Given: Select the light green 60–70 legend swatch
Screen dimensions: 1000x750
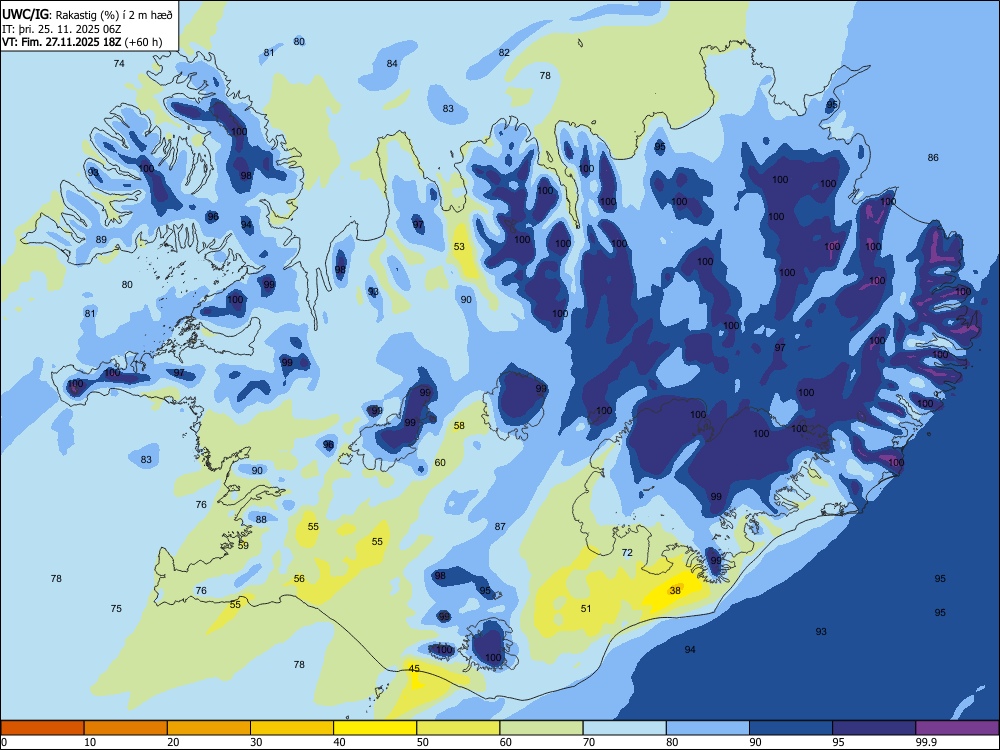Looking at the screenshot, I should (x=541, y=728).
